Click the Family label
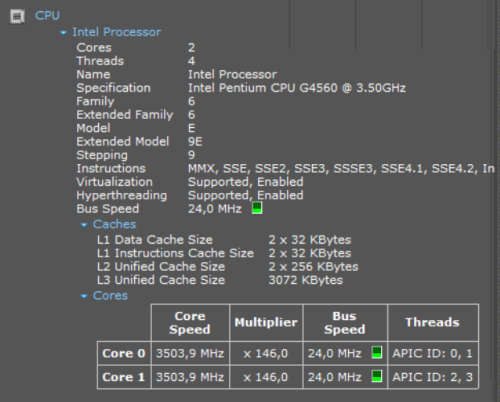The height and width of the screenshot is (402, 500). (95, 101)
